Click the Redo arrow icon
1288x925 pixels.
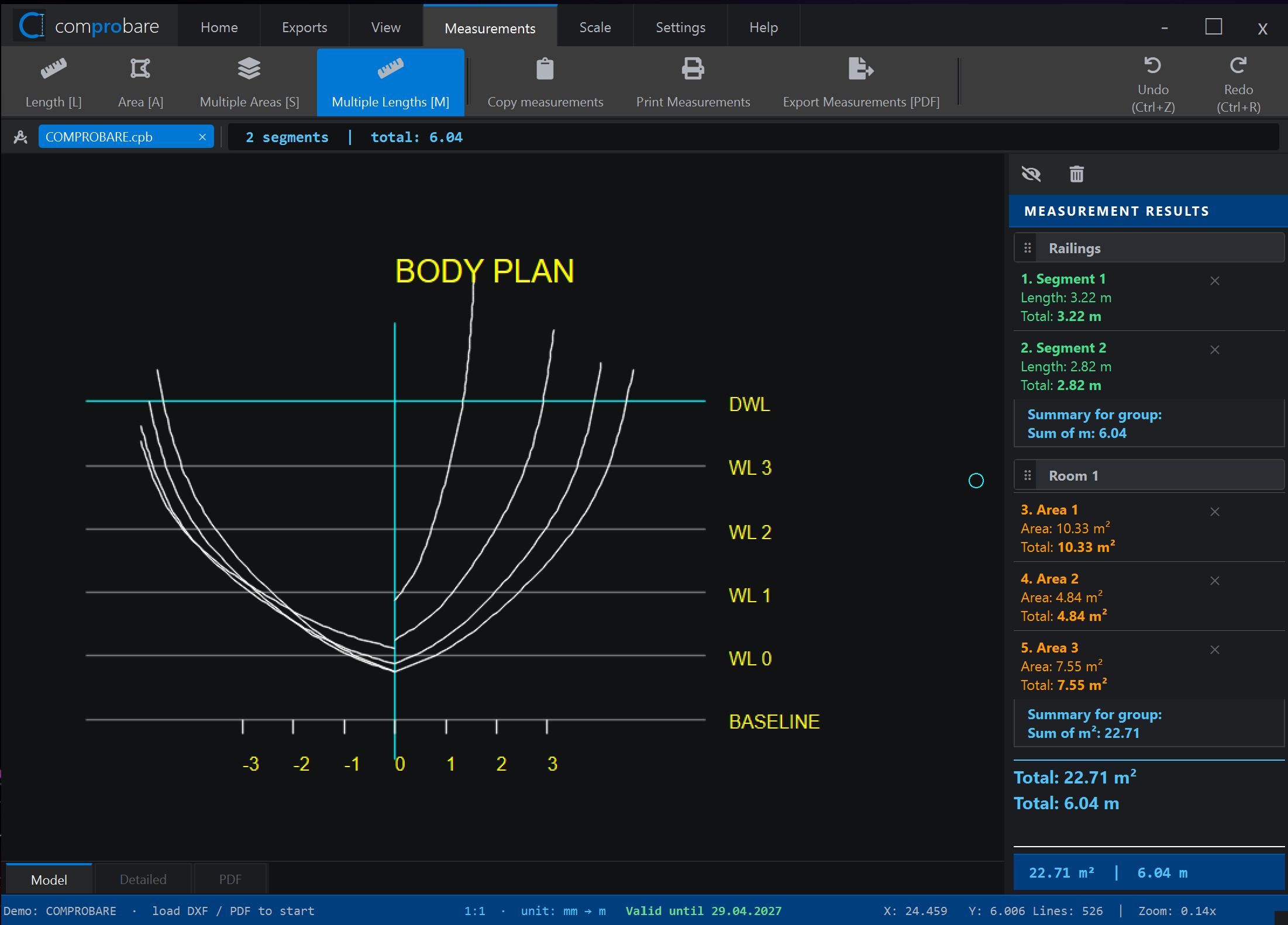click(1238, 65)
